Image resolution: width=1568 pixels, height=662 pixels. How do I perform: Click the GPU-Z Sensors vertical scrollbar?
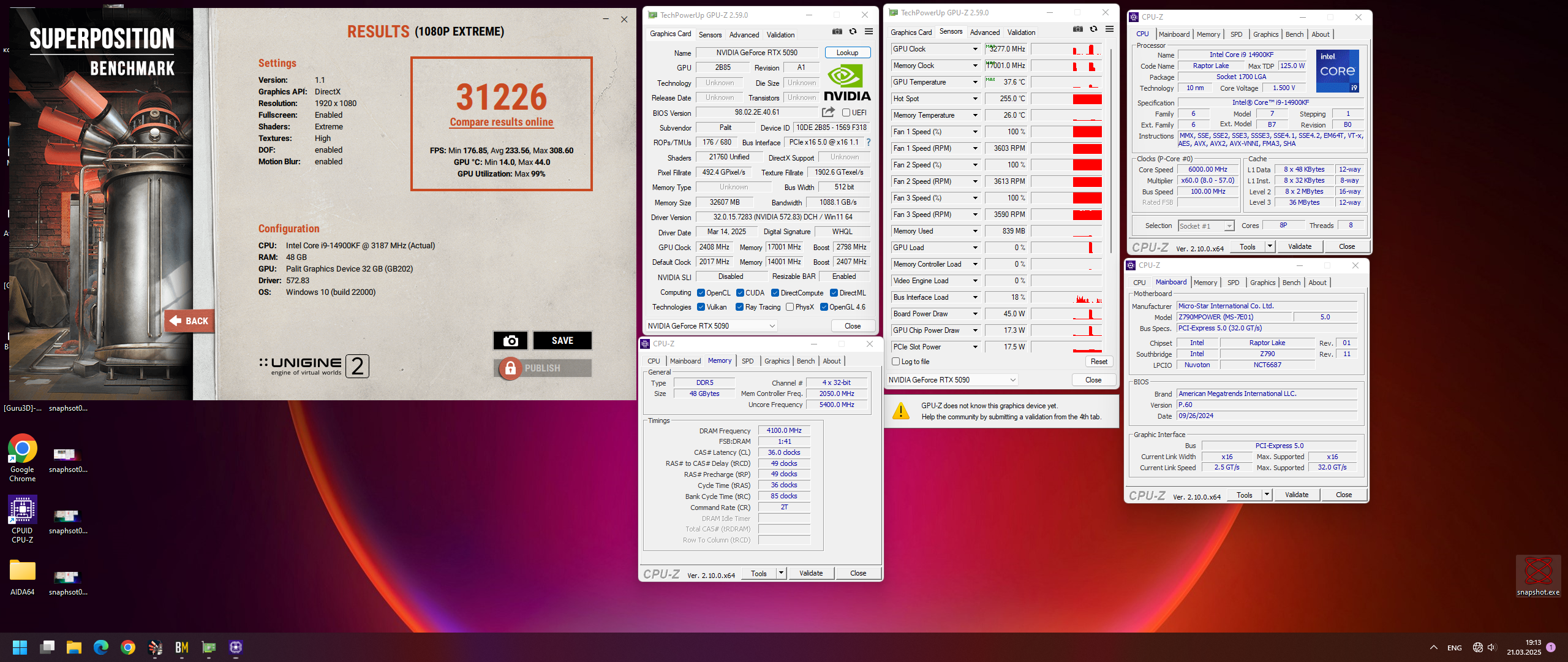point(1111,150)
